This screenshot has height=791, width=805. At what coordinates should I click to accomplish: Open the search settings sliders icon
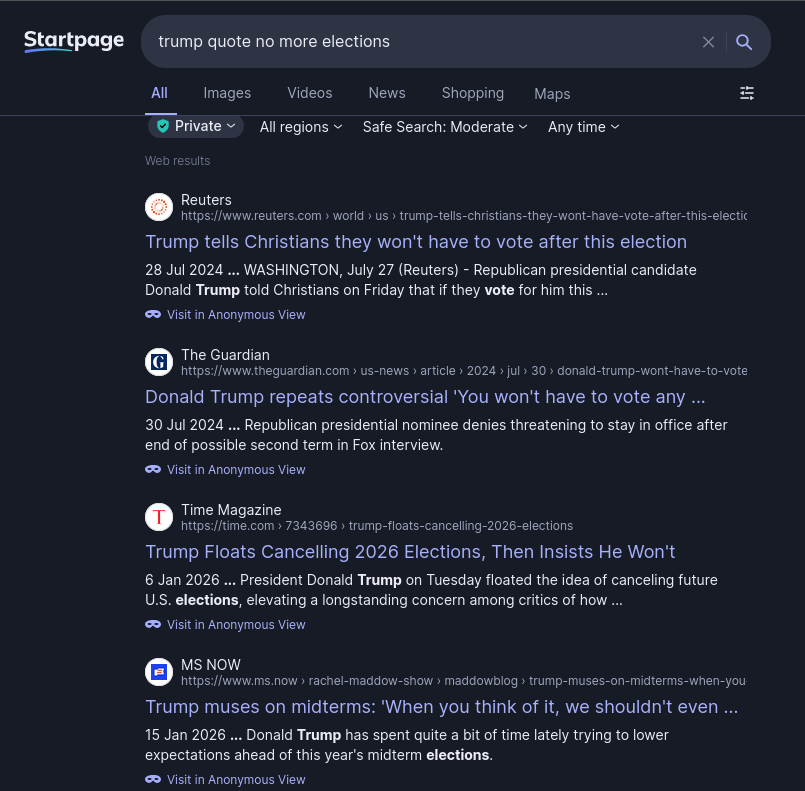point(747,93)
